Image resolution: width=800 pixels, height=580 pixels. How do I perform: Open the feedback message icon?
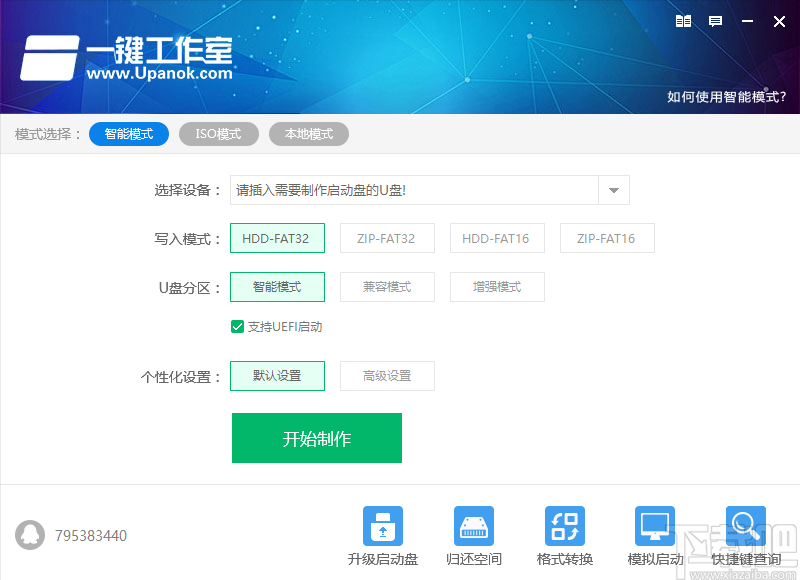(x=715, y=21)
